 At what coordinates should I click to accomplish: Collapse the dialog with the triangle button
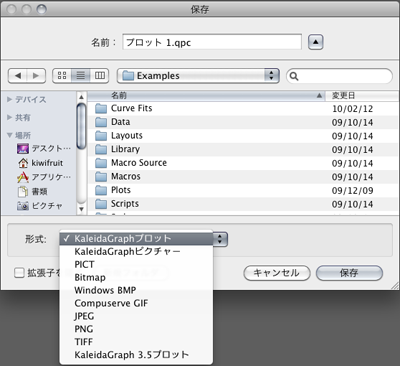[x=315, y=42]
